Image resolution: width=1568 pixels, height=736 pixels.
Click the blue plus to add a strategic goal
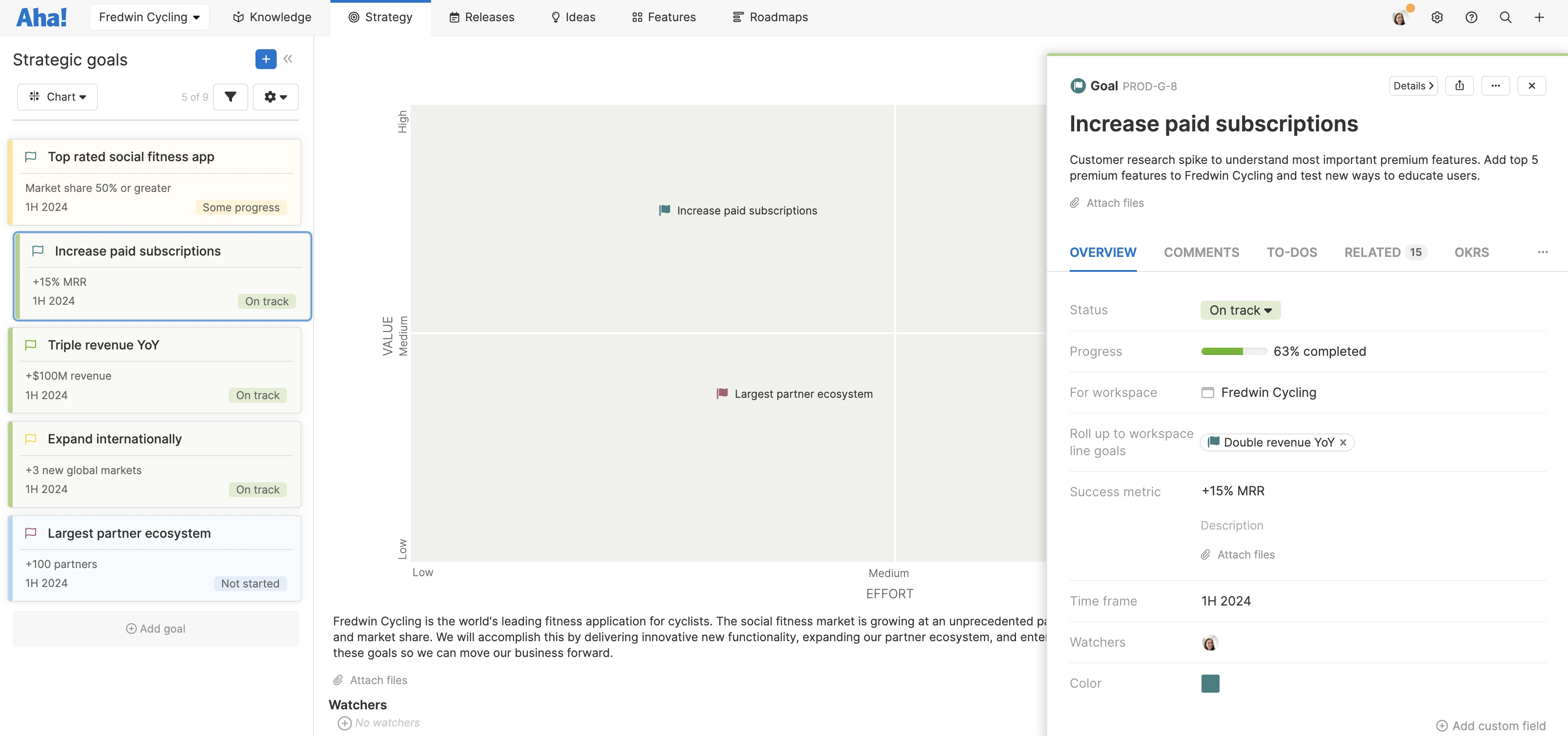pos(265,59)
